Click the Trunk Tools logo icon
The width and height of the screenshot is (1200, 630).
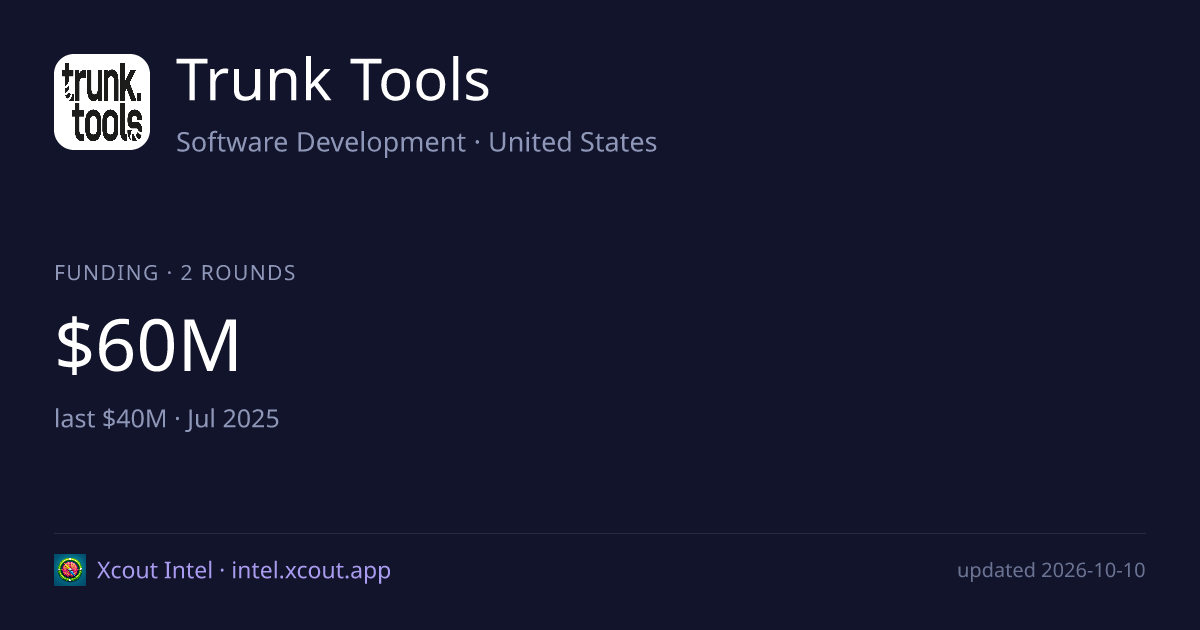[x=102, y=102]
